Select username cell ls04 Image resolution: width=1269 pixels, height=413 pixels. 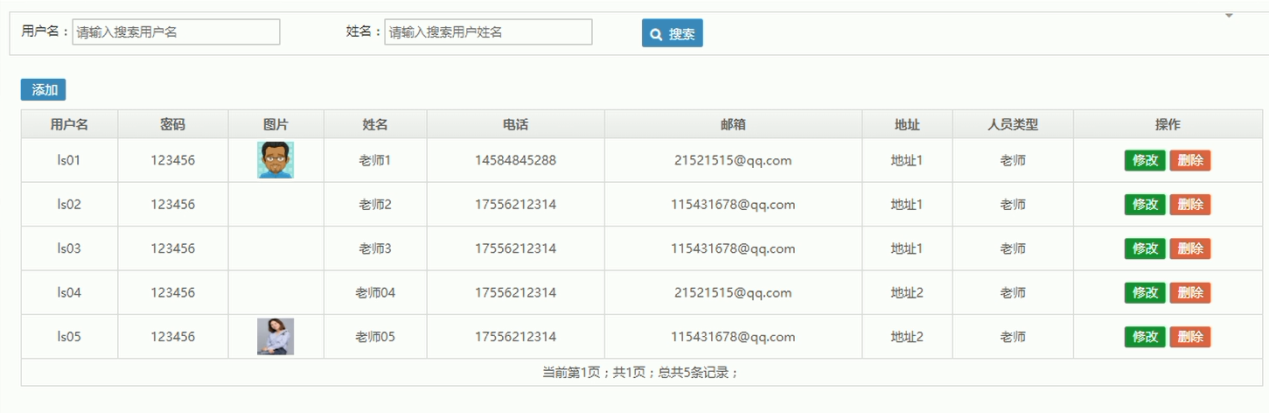coord(69,292)
